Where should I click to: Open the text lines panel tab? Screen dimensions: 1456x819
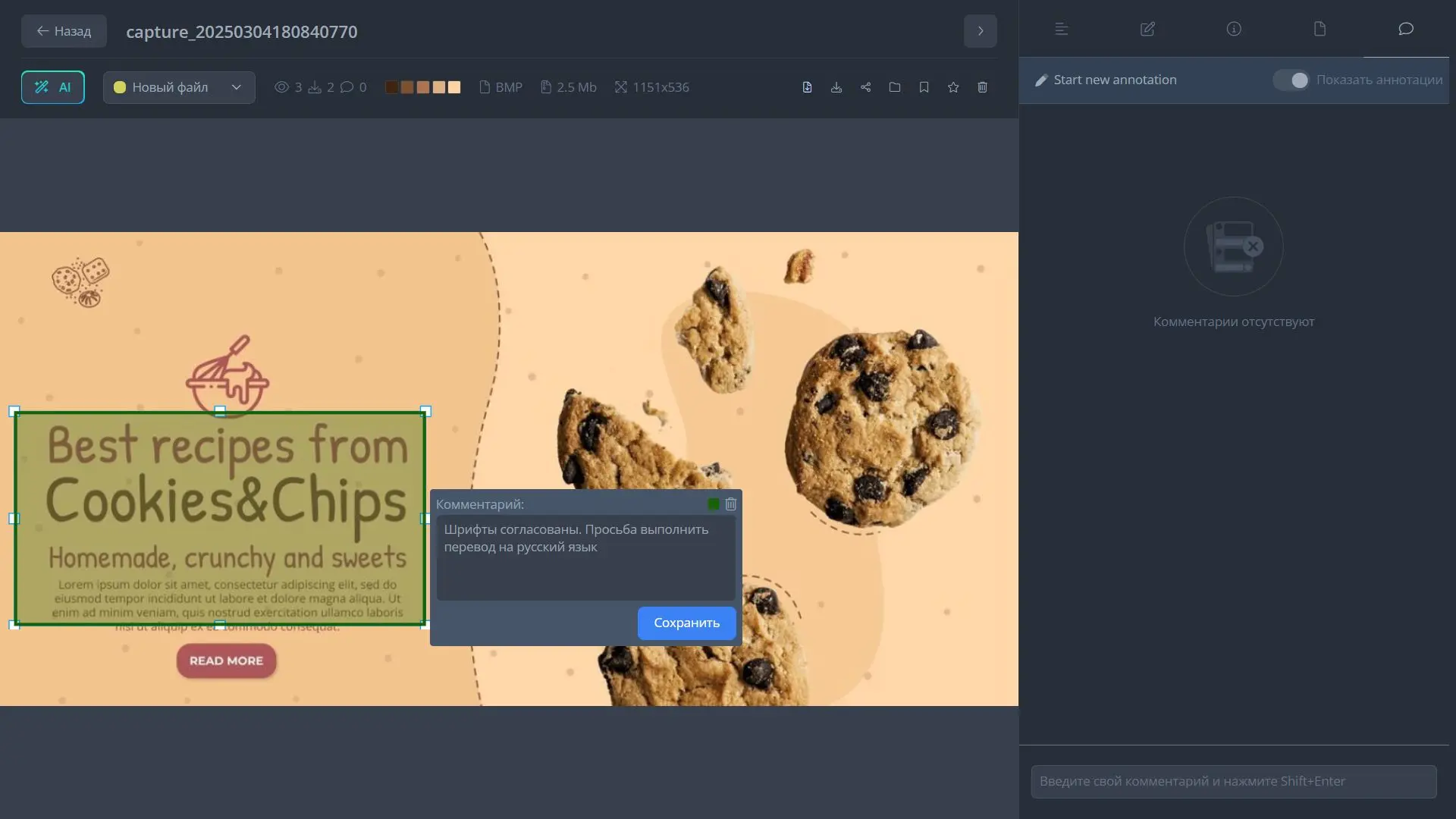tap(1062, 29)
